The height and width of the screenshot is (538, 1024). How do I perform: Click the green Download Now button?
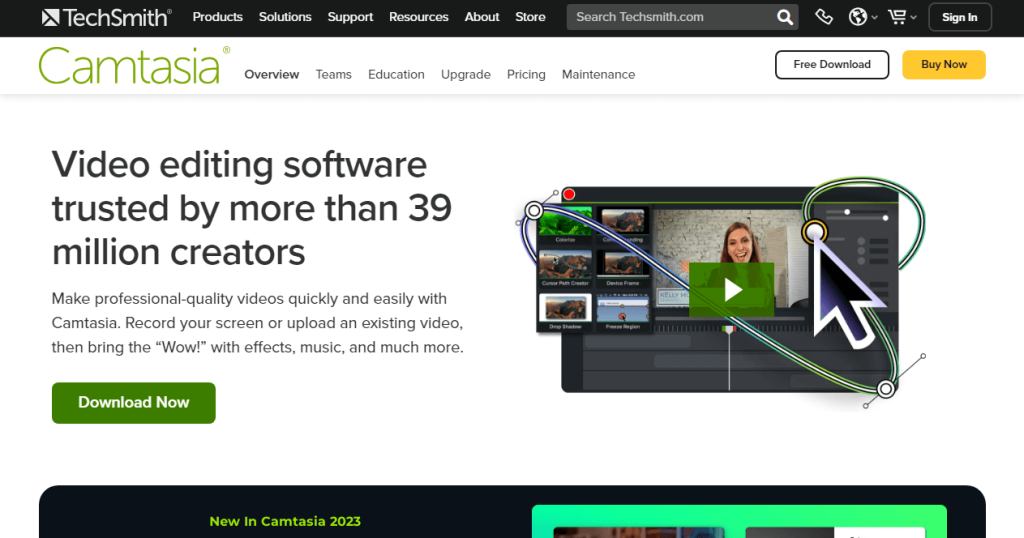(134, 403)
